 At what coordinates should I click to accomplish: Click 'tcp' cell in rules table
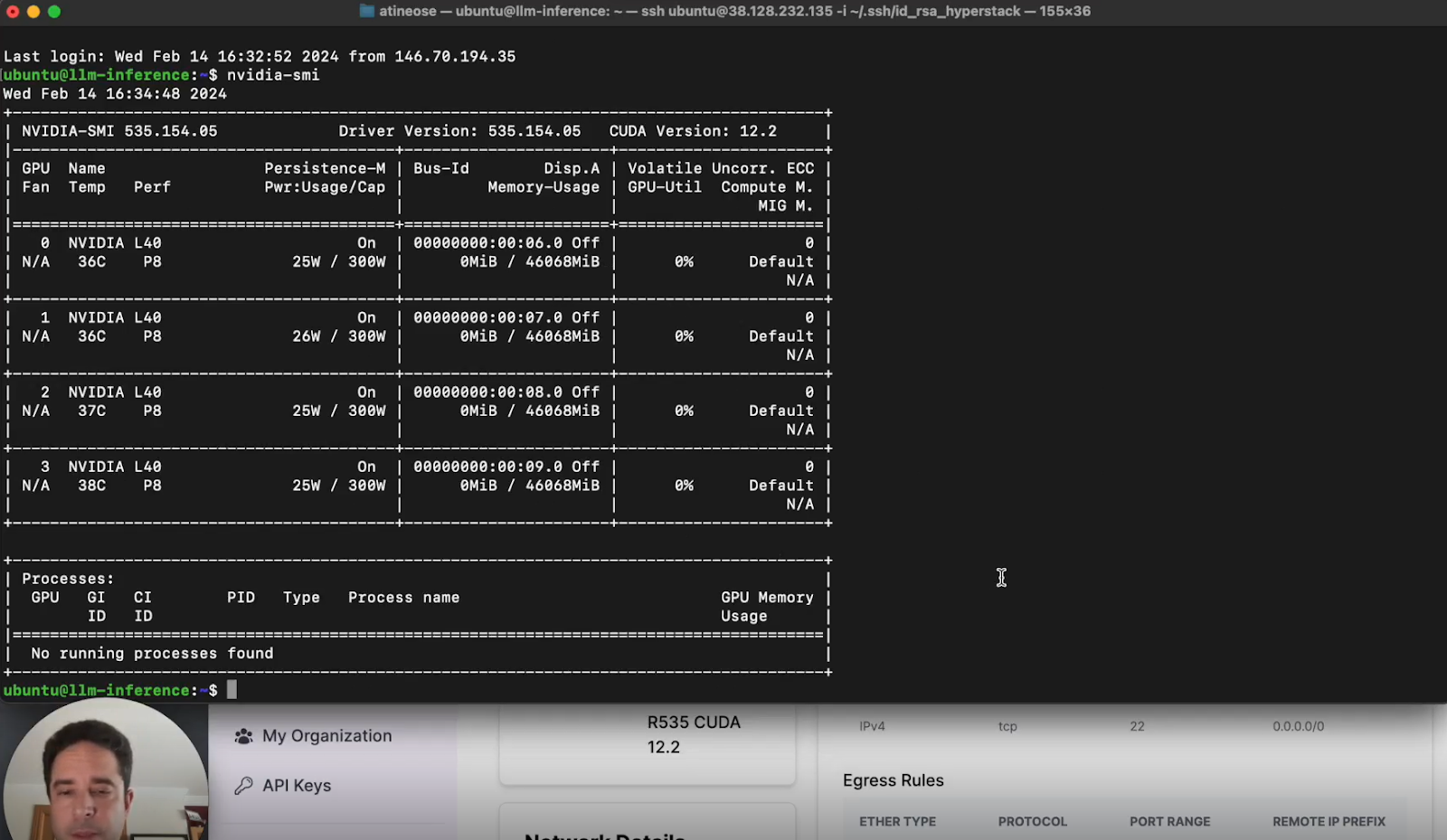click(x=1007, y=726)
